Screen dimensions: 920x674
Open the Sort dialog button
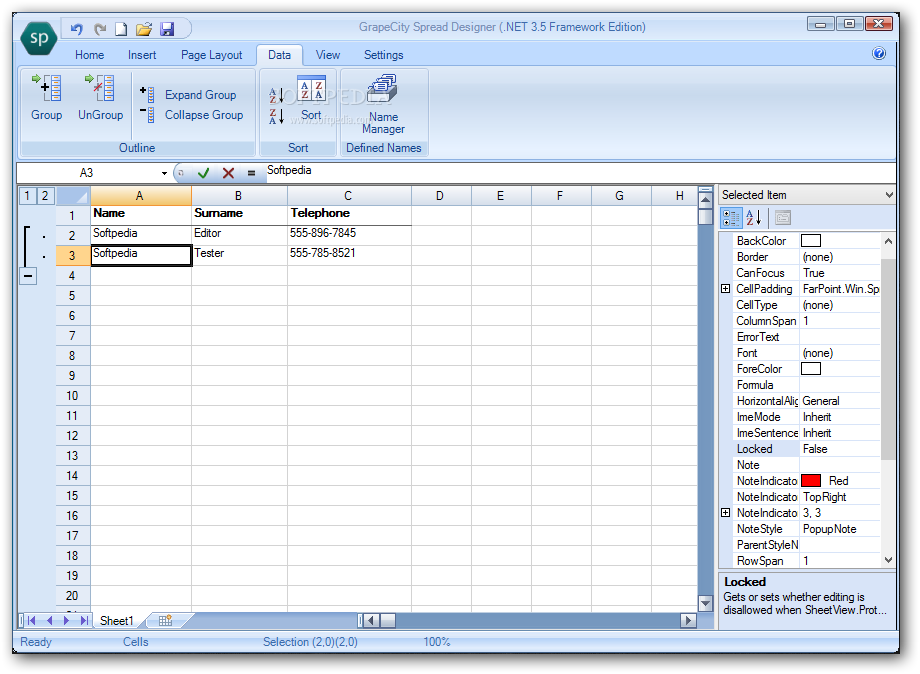pyautogui.click(x=312, y=97)
